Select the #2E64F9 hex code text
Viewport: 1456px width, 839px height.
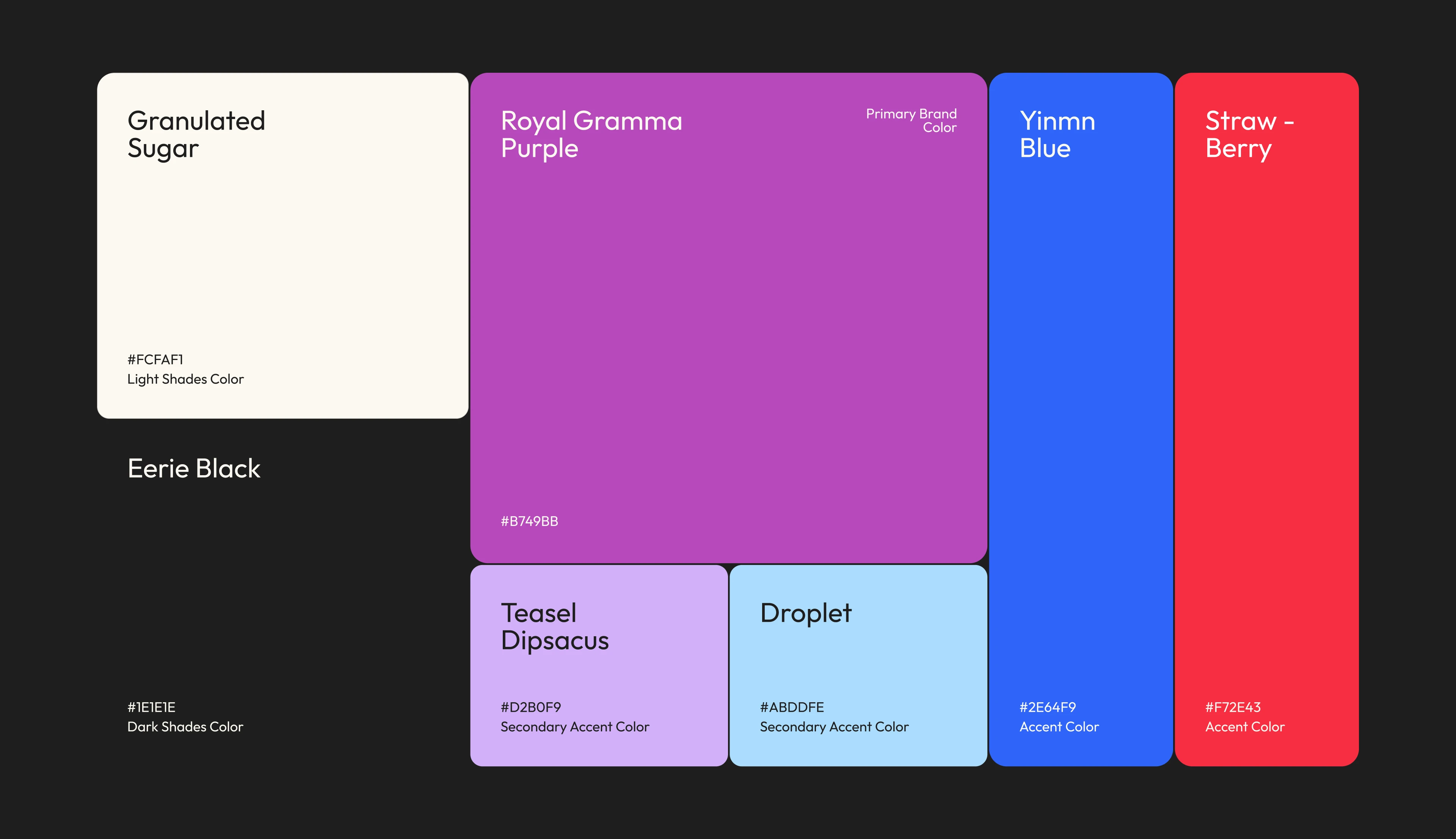(x=1047, y=707)
